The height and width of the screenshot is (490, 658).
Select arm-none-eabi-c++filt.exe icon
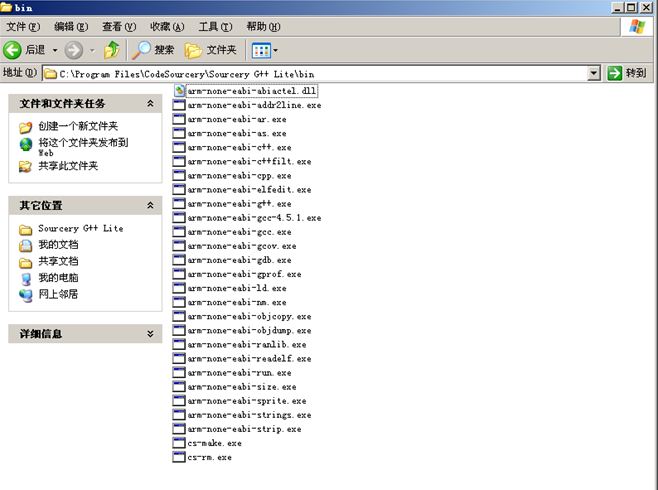click(x=179, y=162)
